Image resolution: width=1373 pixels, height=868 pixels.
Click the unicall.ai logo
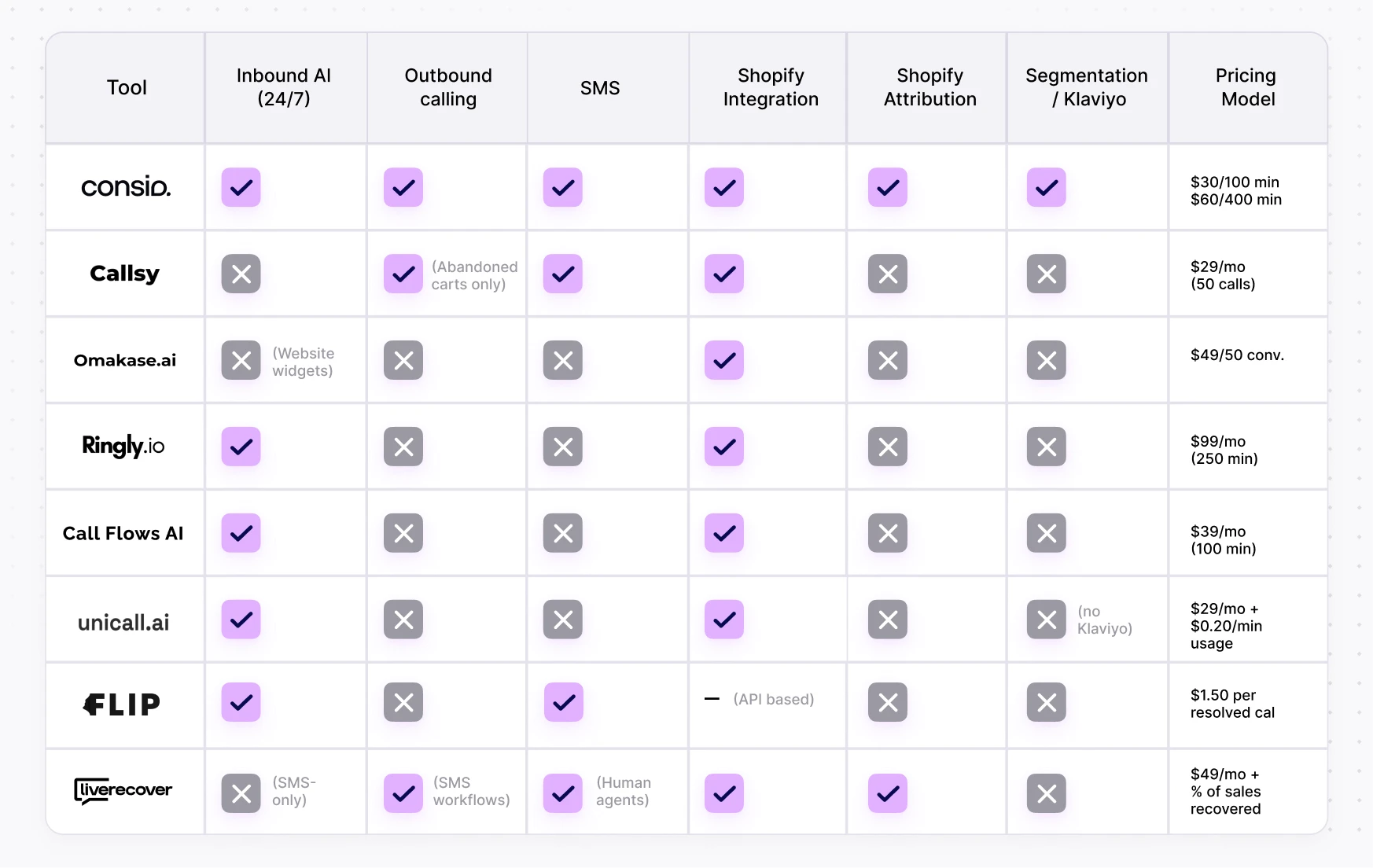pyautogui.click(x=123, y=623)
